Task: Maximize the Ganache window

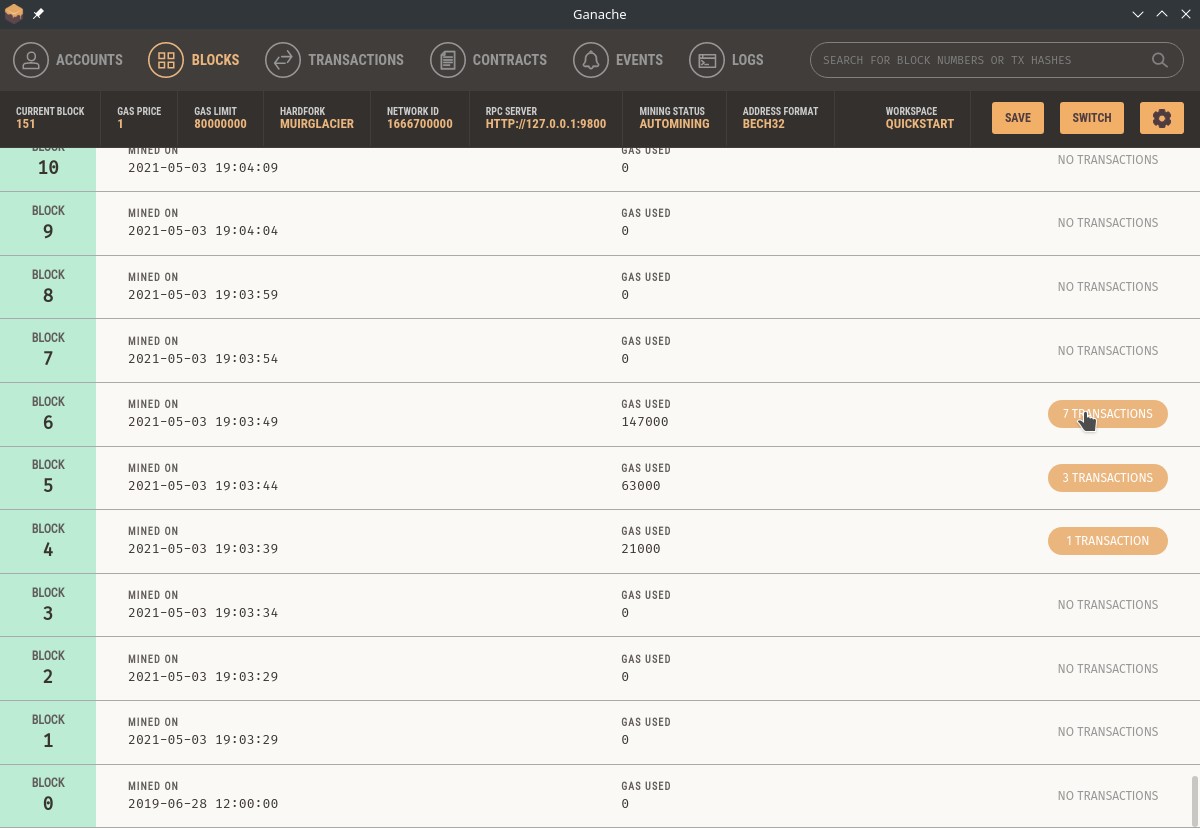Action: [x=1162, y=14]
